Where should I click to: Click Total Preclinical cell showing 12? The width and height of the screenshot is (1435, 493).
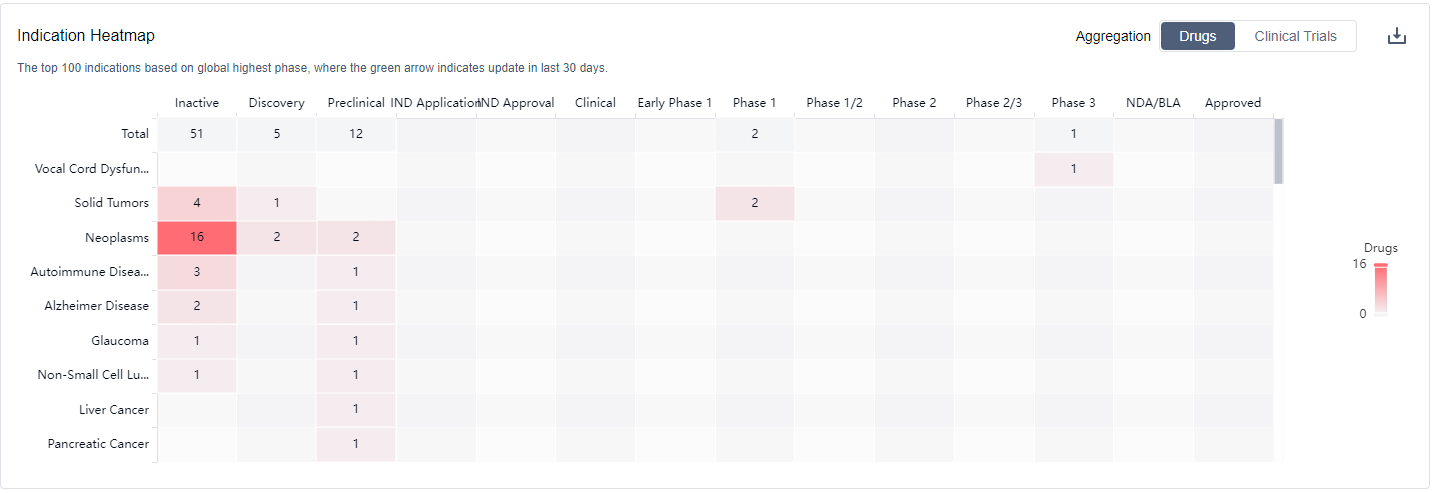coord(356,134)
